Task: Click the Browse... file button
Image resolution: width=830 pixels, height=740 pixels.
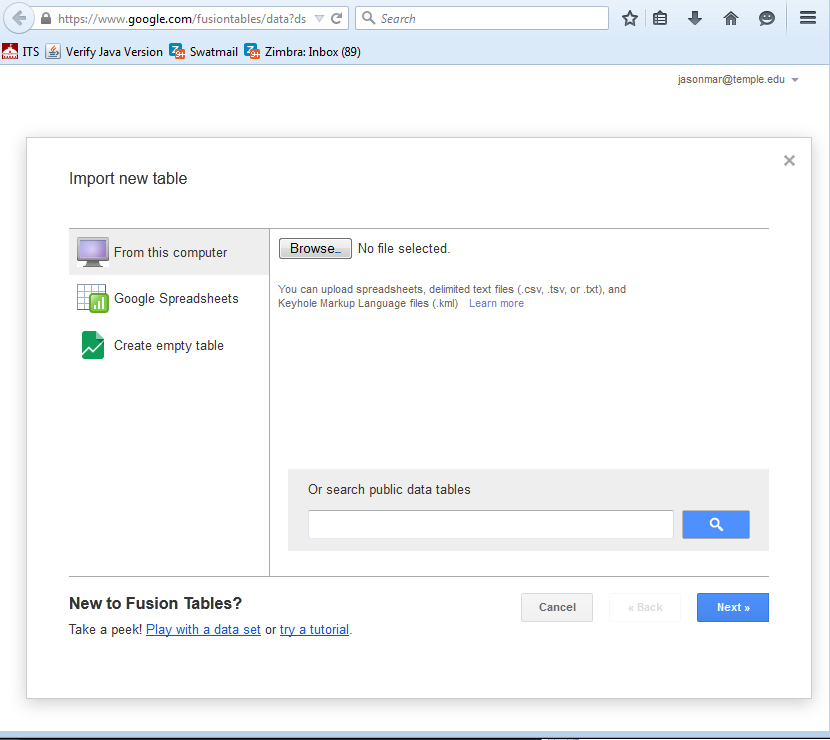Action: [315, 249]
